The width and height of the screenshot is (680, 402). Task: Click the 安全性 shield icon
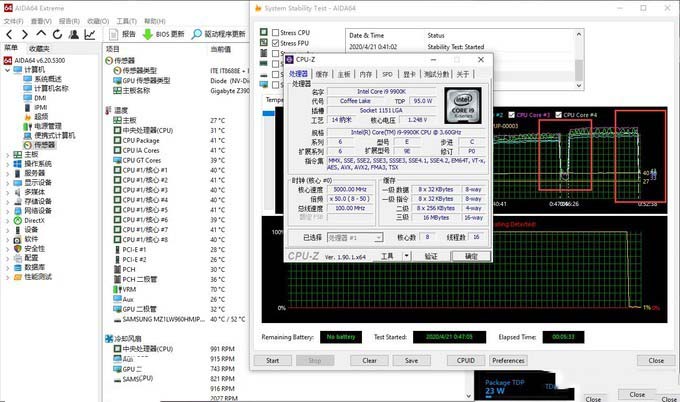coord(17,248)
